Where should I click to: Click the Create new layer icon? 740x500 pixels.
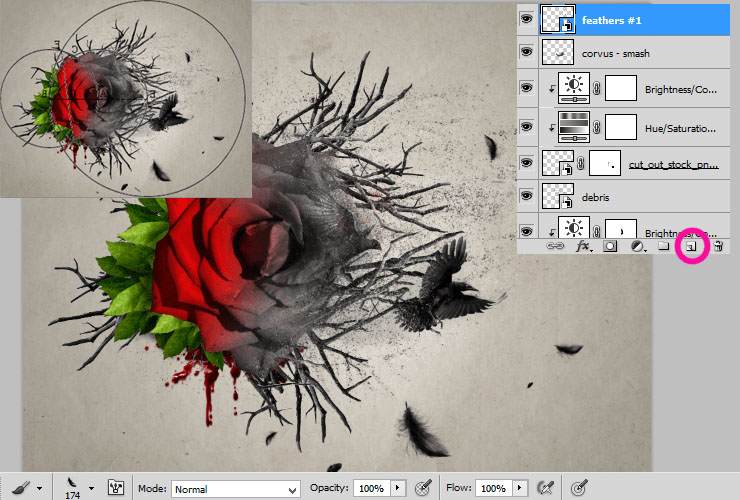tap(689, 245)
